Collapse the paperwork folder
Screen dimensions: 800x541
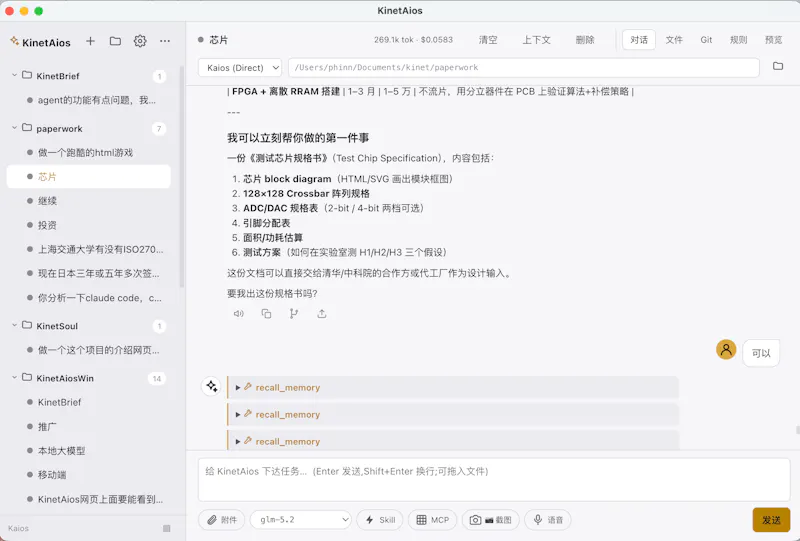[x=14, y=128]
